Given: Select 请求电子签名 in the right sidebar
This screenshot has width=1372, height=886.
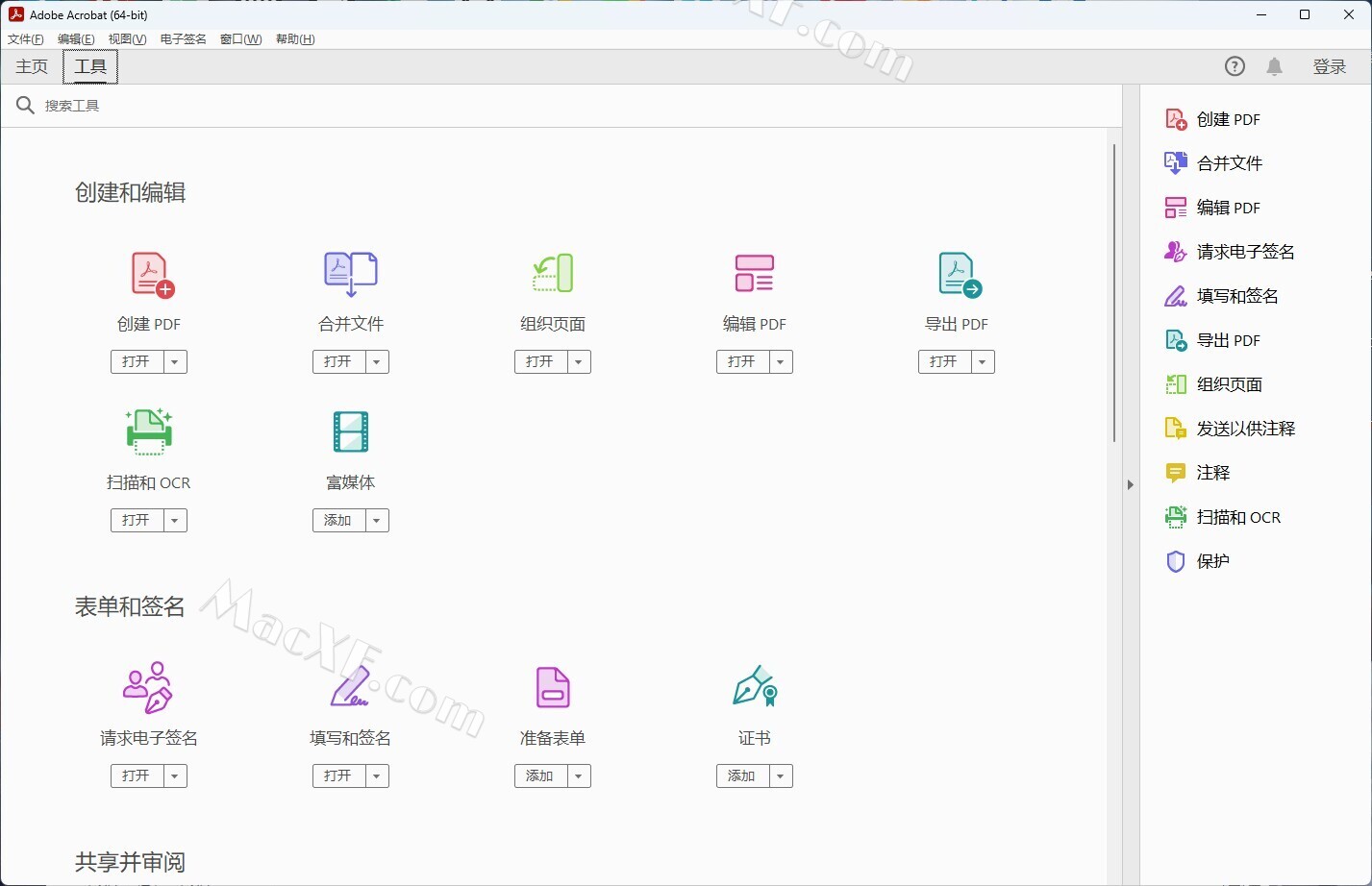Looking at the screenshot, I should click(1230, 252).
